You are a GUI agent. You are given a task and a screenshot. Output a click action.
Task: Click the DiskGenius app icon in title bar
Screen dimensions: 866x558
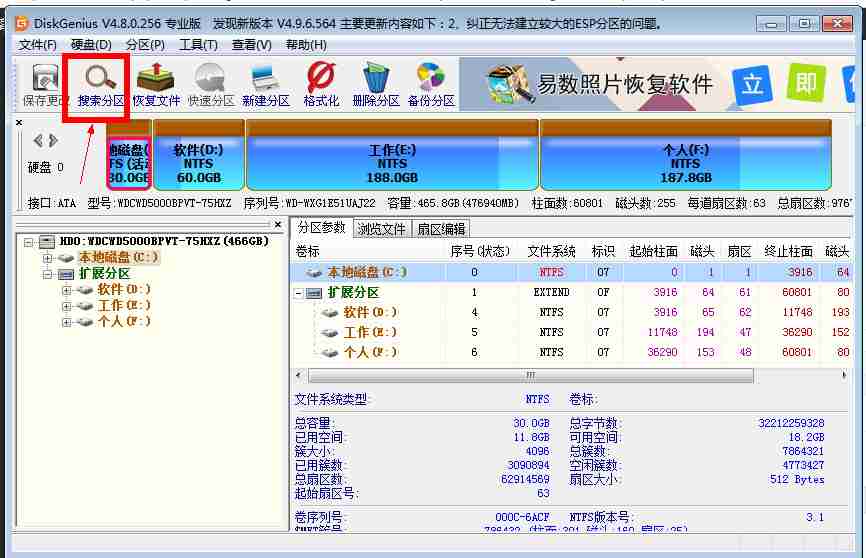[x=22, y=23]
